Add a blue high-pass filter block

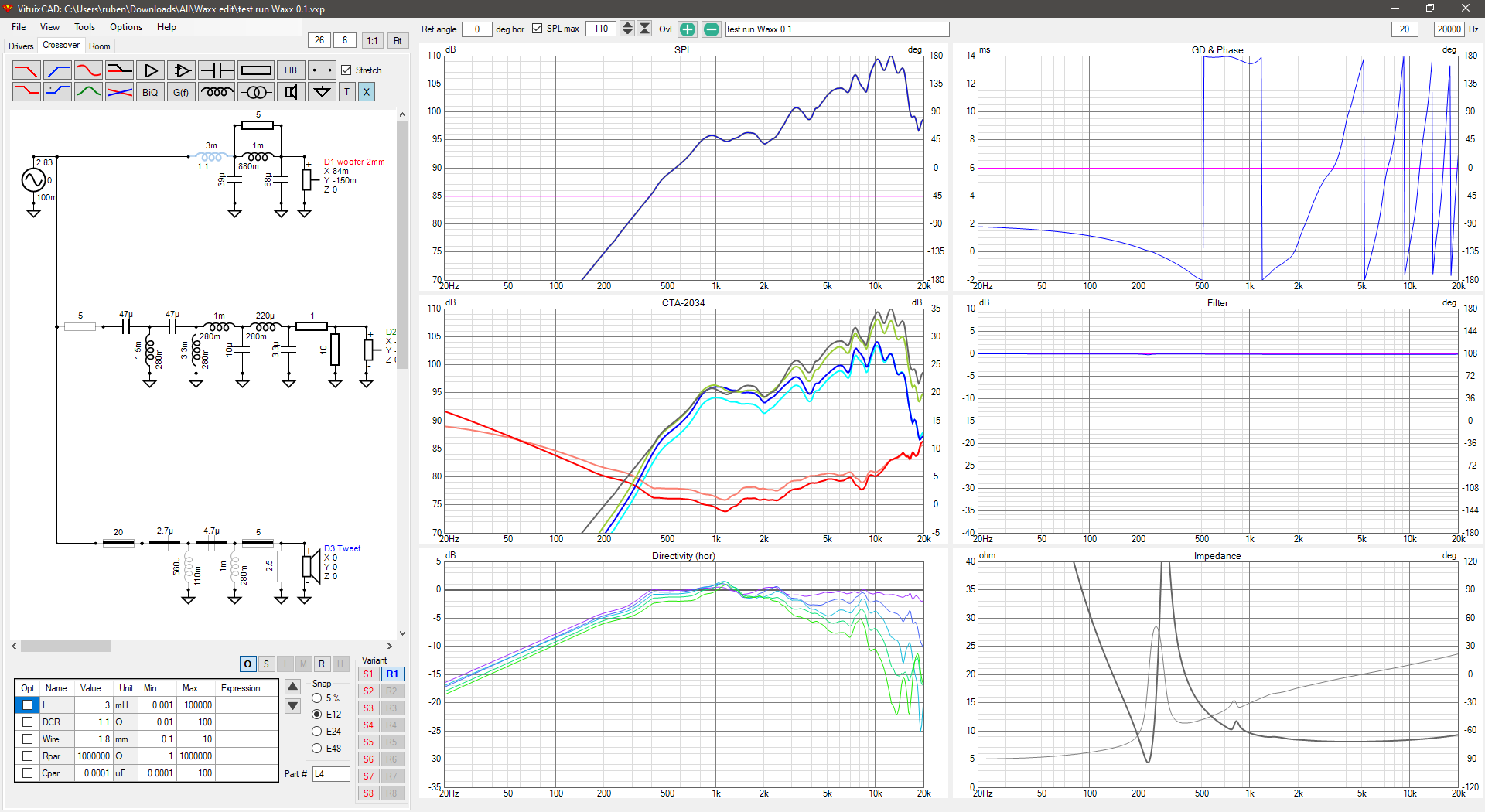tap(57, 70)
